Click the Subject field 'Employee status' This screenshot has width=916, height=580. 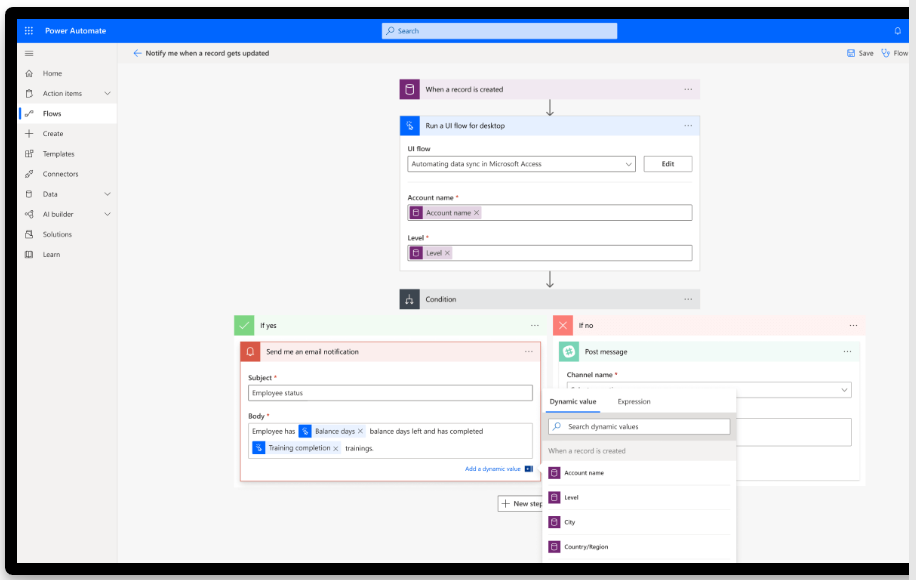(x=390, y=393)
